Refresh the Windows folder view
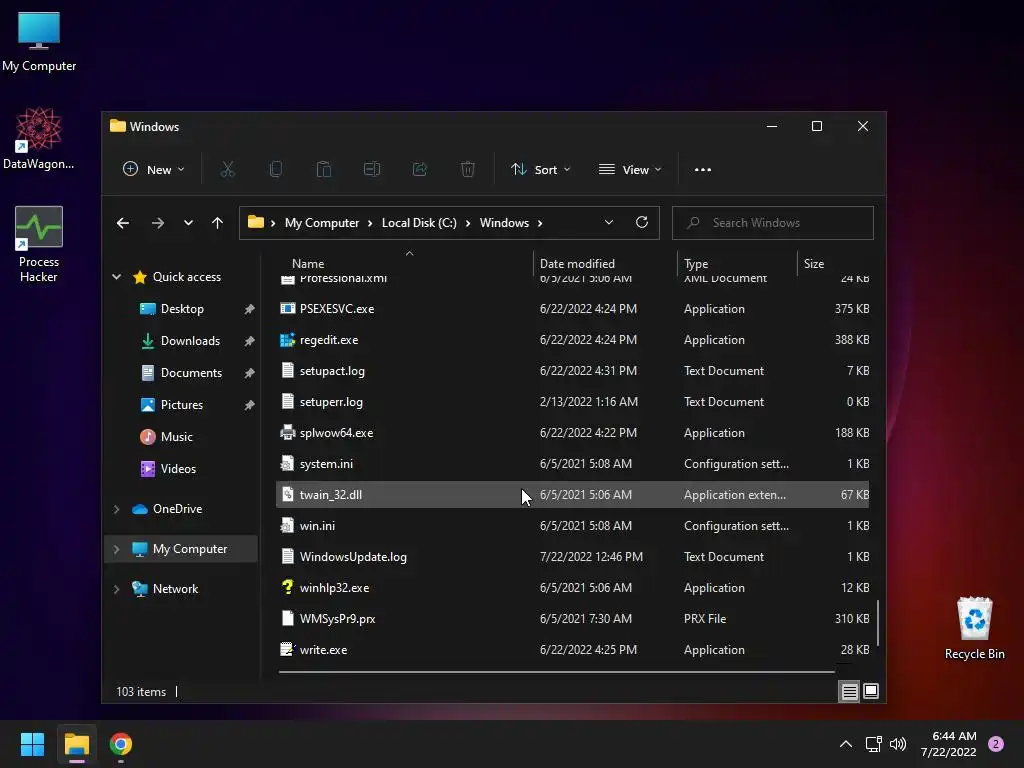Image resolution: width=1024 pixels, height=768 pixels. [x=642, y=223]
